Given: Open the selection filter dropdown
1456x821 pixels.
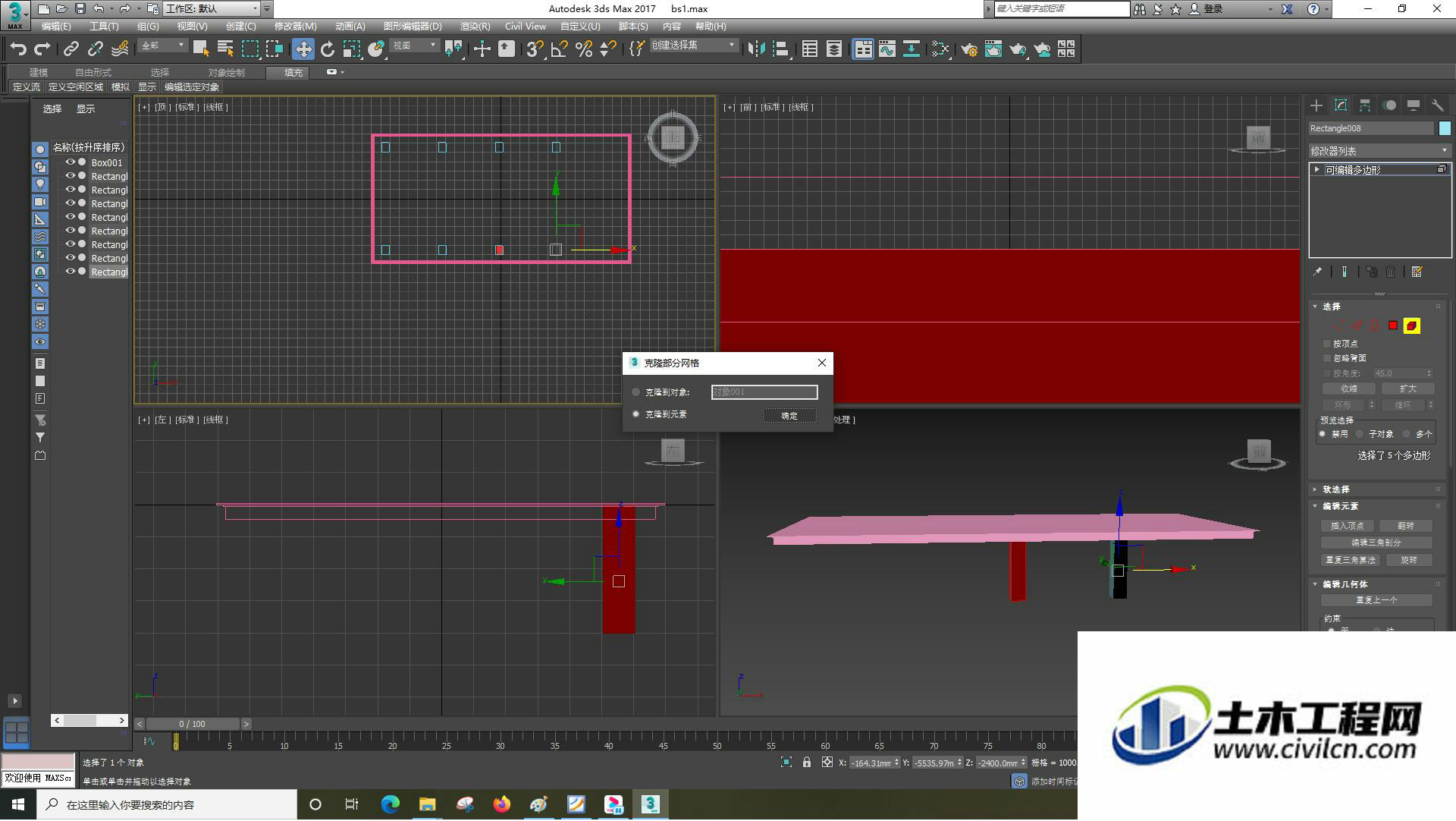Looking at the screenshot, I should [163, 46].
